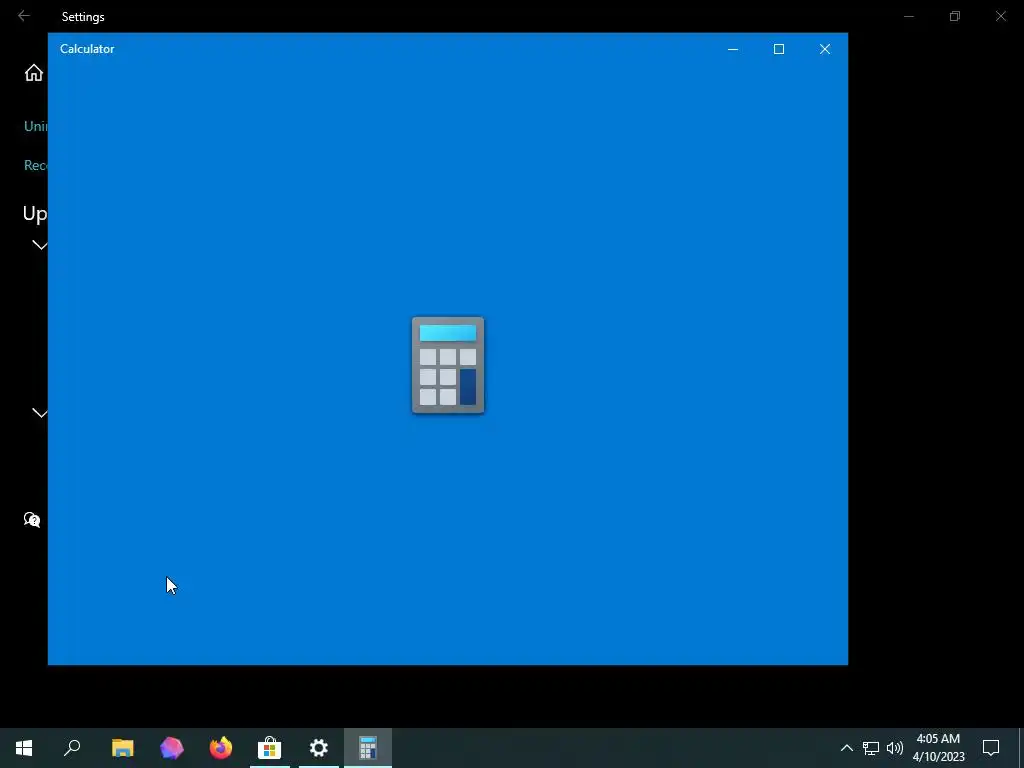Click the Settings Home icon
This screenshot has height=768, width=1024.
[x=34, y=72]
